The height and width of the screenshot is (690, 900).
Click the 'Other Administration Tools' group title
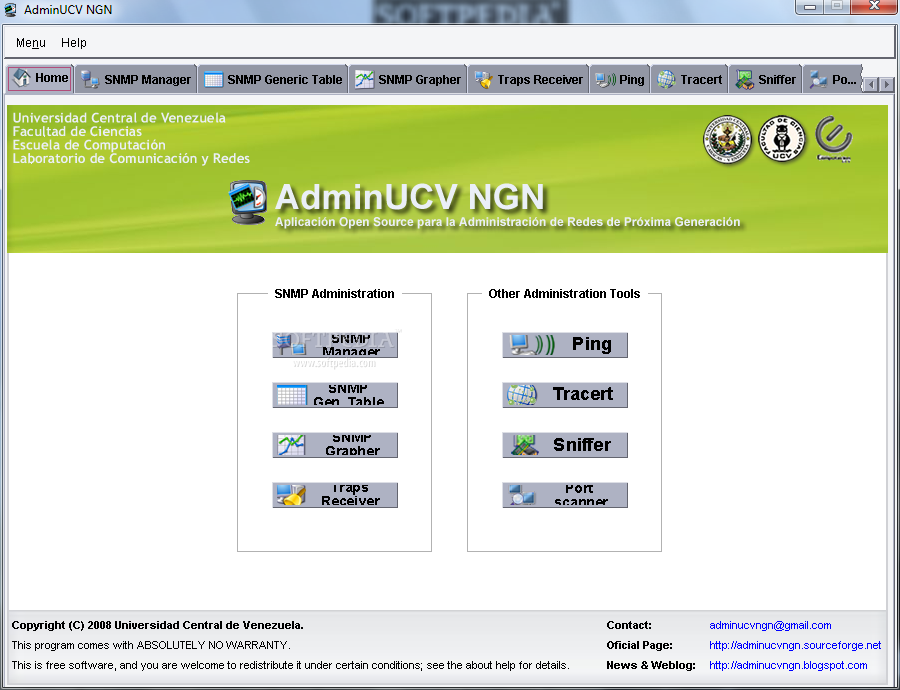point(564,294)
